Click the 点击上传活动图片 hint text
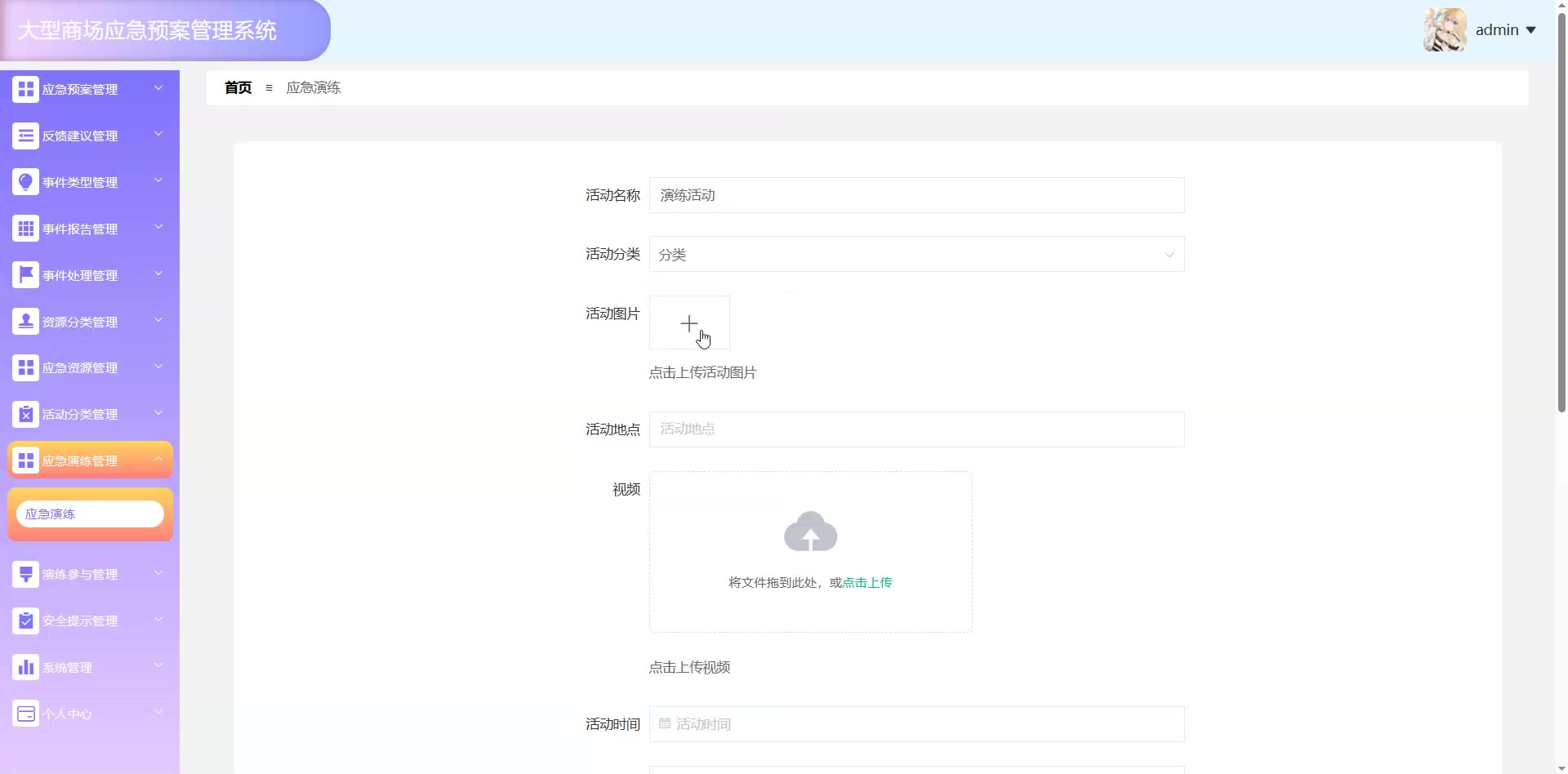Screen dimensions: 1568x774 [x=703, y=373]
